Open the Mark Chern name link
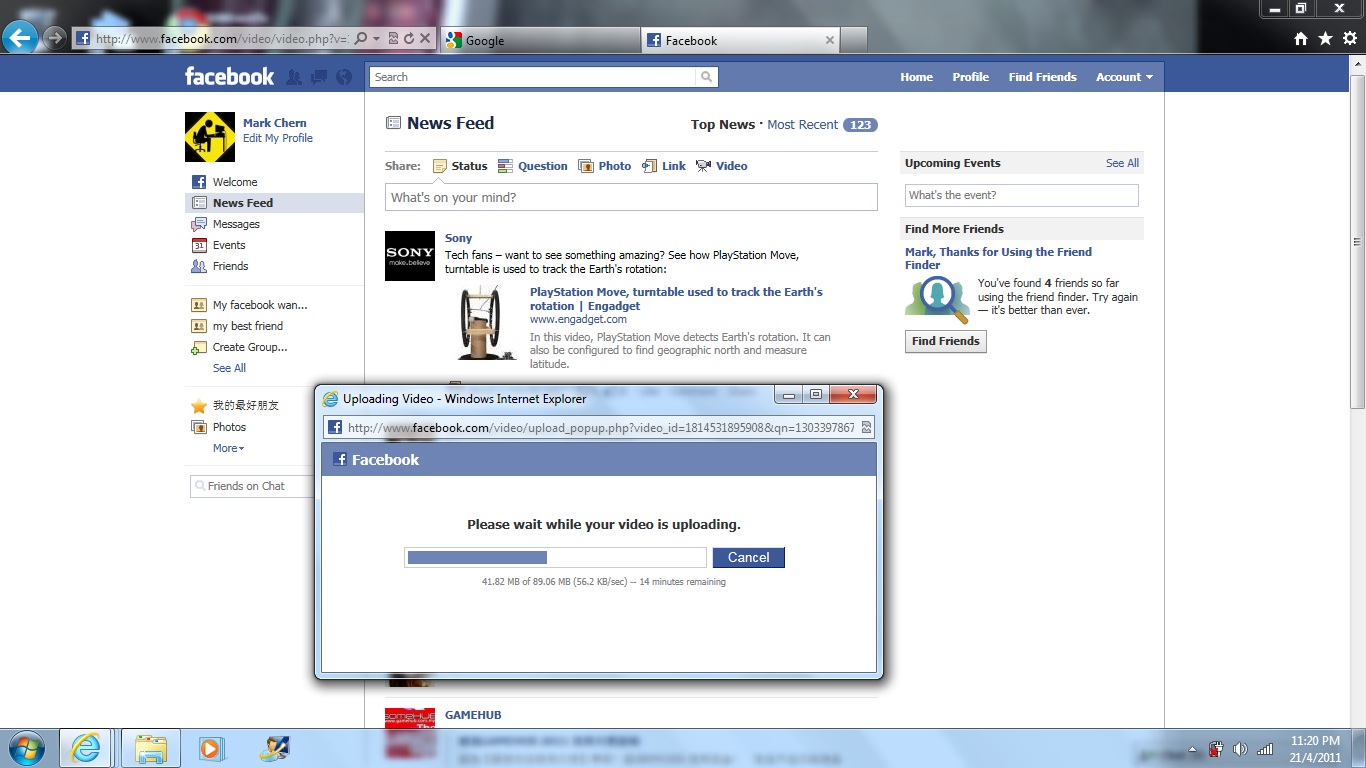The width and height of the screenshot is (1366, 768). pos(275,123)
